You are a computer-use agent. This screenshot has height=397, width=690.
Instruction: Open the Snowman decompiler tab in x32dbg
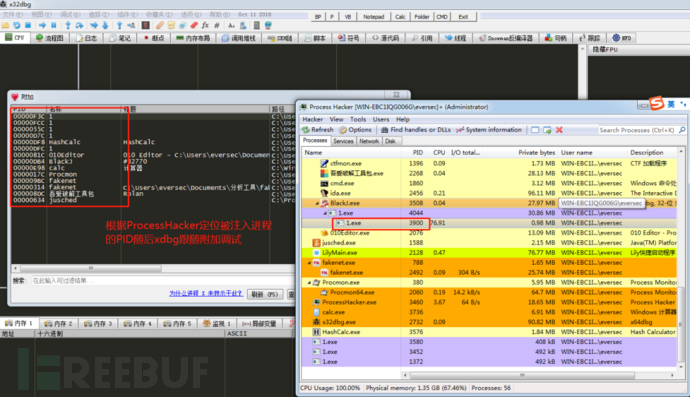click(506, 38)
